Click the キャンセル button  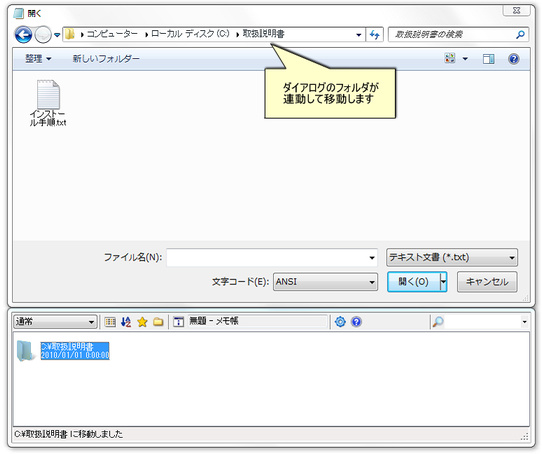[x=487, y=282]
